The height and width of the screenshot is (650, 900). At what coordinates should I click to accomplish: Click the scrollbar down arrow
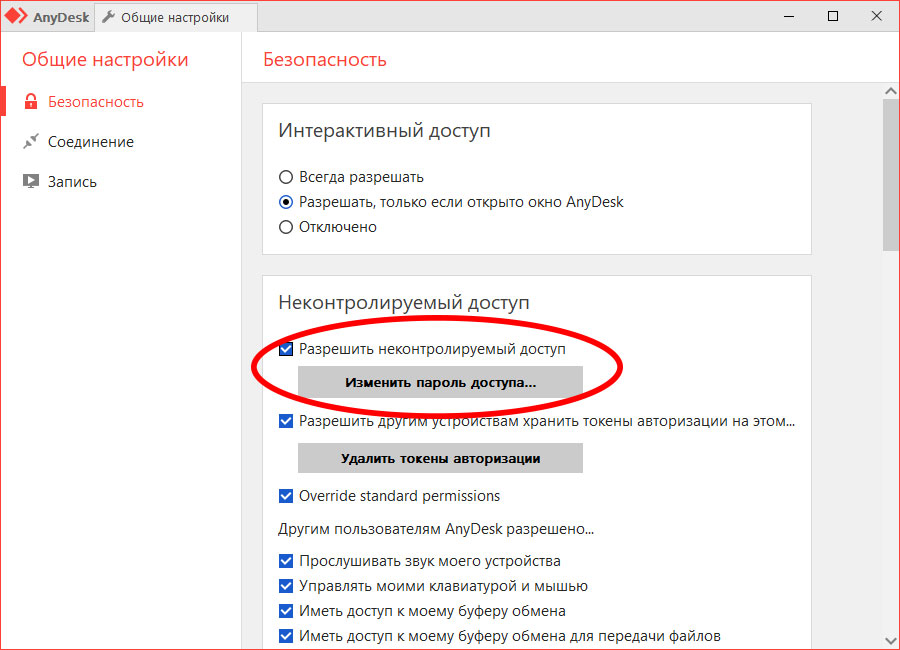(x=890, y=640)
